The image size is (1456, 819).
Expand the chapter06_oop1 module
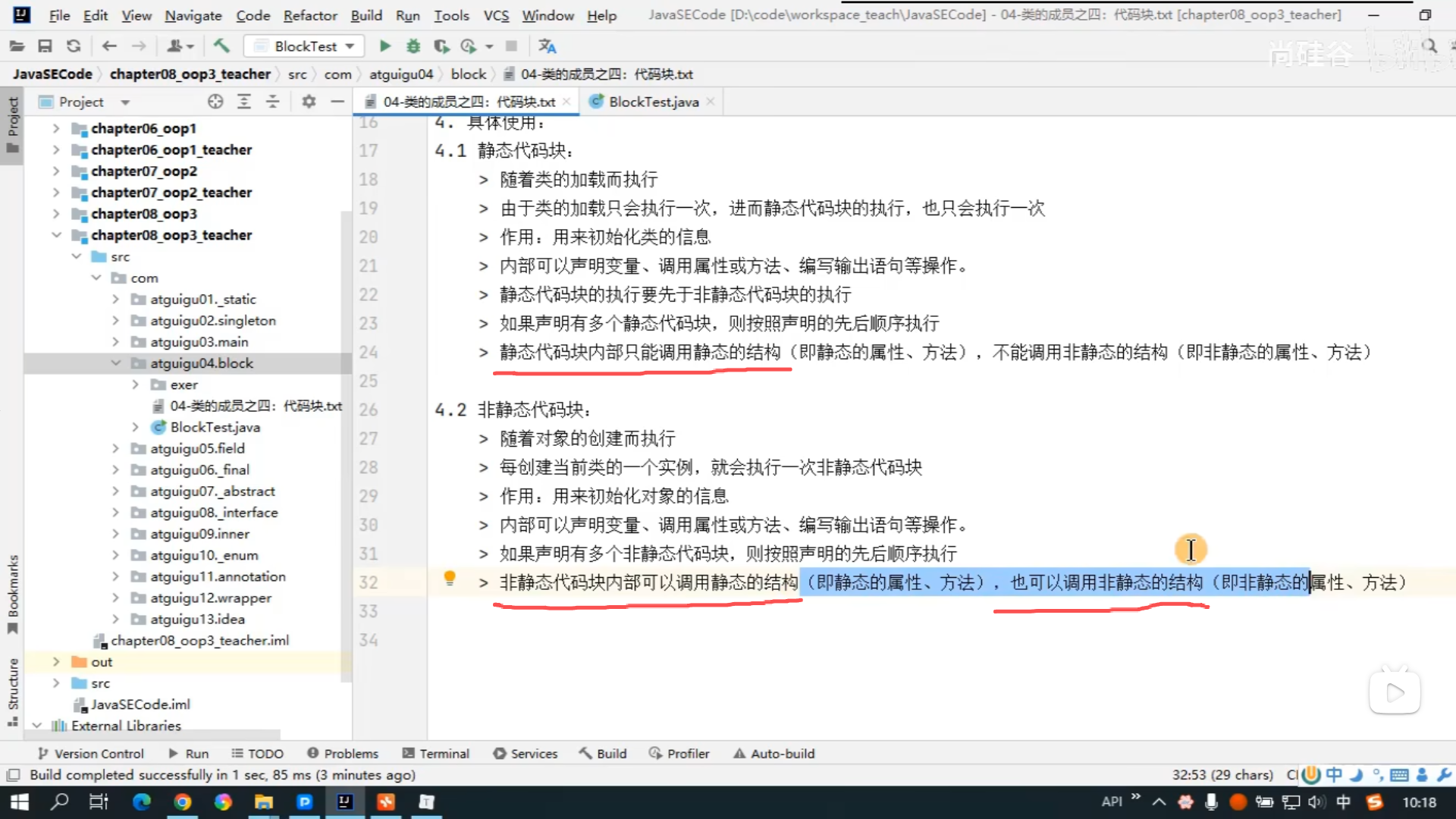click(56, 128)
